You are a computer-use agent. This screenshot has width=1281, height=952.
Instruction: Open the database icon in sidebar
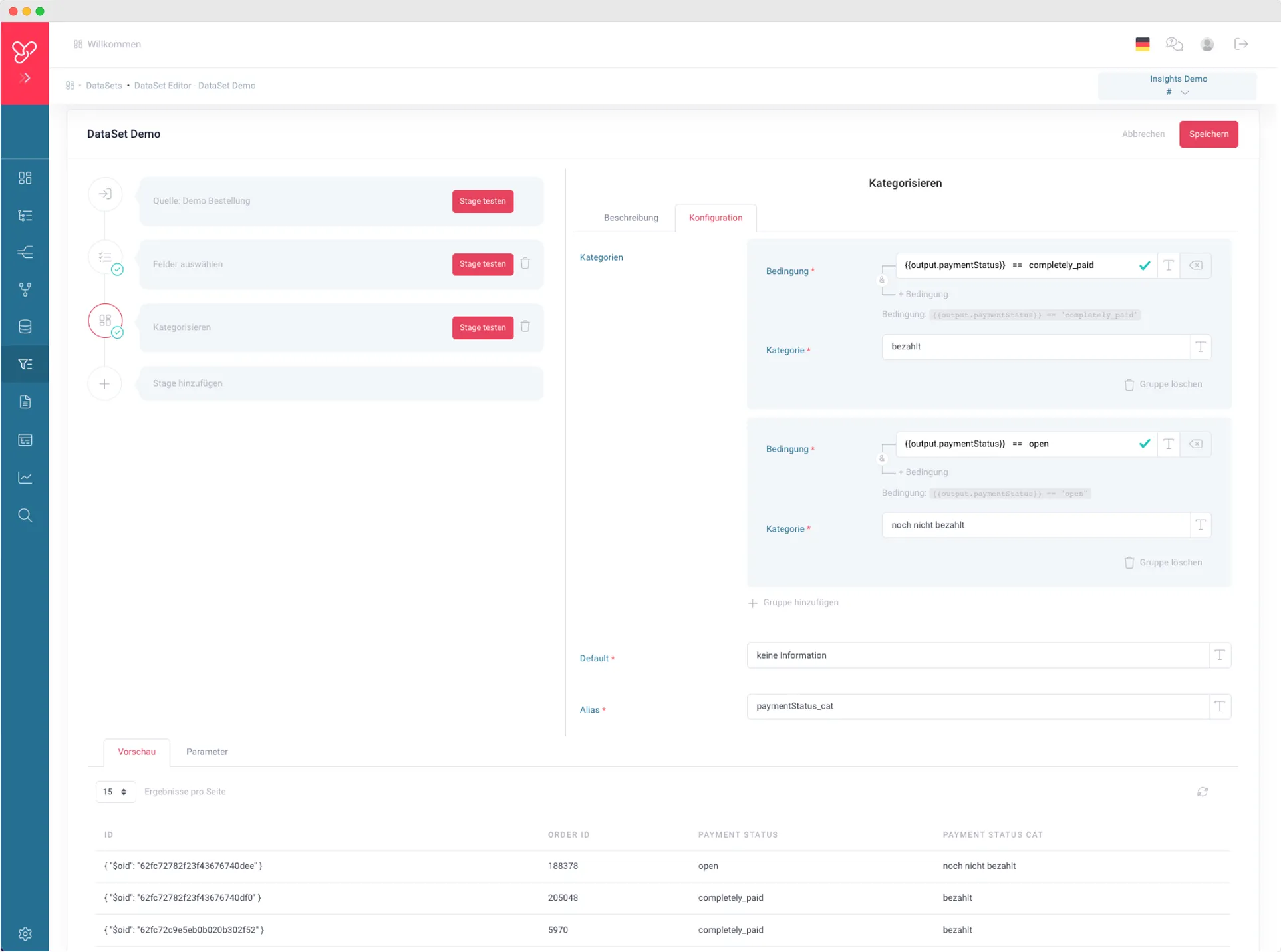pos(25,327)
